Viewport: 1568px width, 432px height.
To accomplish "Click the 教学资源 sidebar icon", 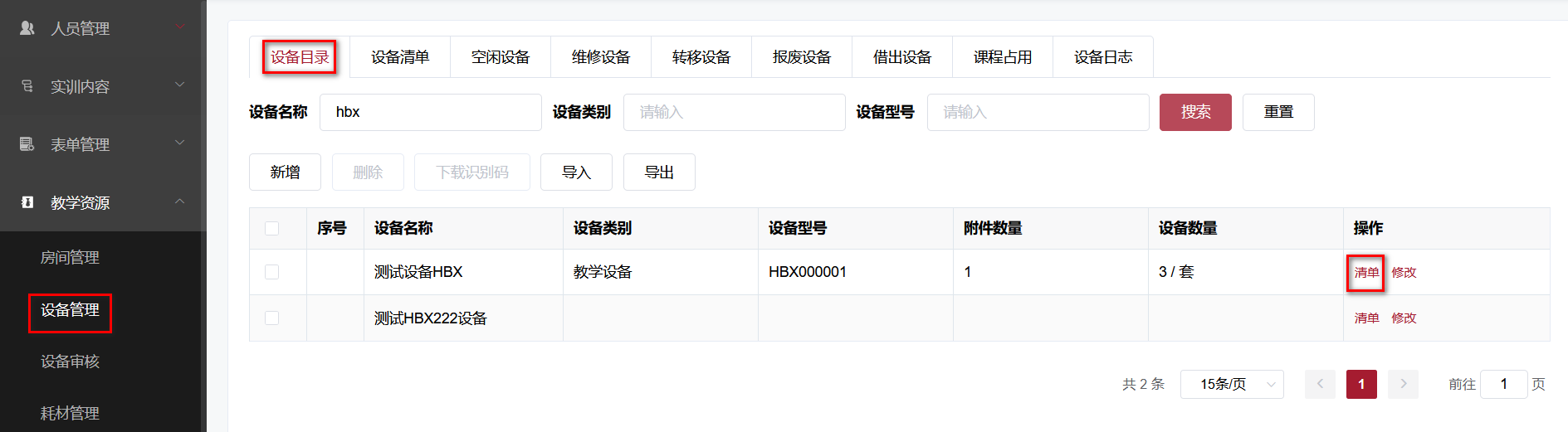I will pyautogui.click(x=27, y=202).
